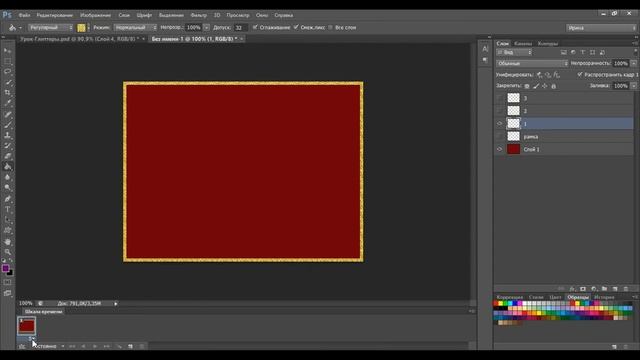This screenshot has height=360, width=640.
Task: Select the Move tool
Action: coord(7,50)
